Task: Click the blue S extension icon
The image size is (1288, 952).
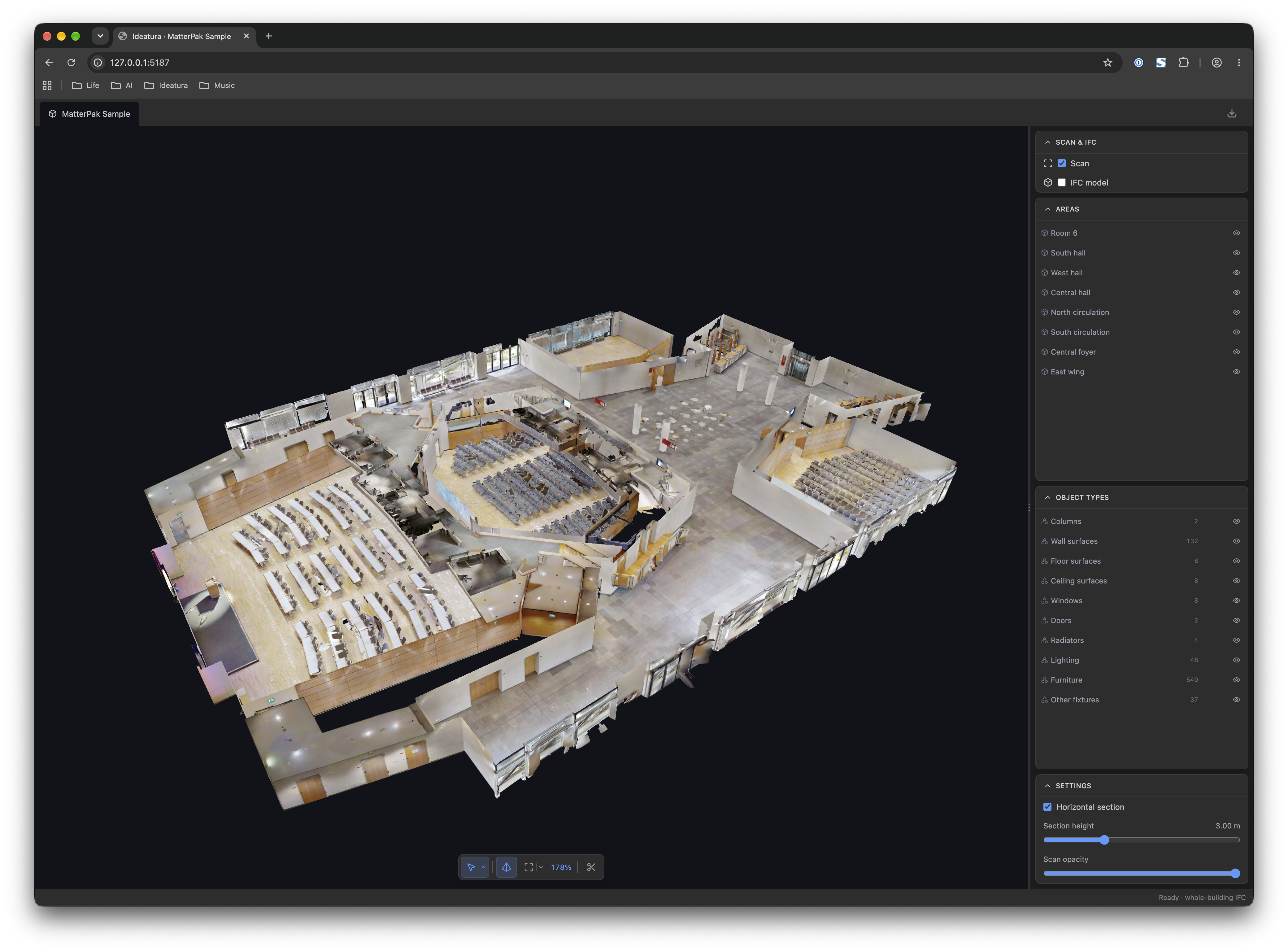Action: (x=1161, y=63)
